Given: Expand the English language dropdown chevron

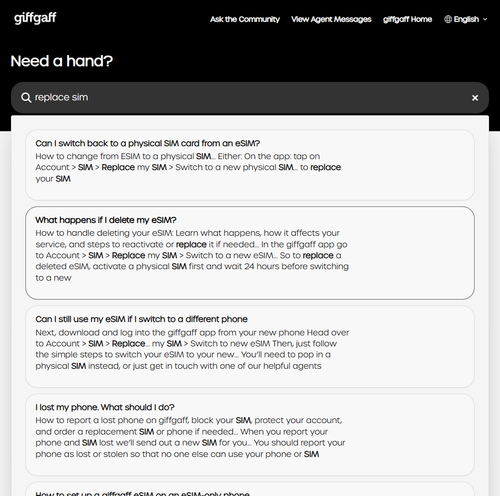Looking at the screenshot, I should (485, 19).
